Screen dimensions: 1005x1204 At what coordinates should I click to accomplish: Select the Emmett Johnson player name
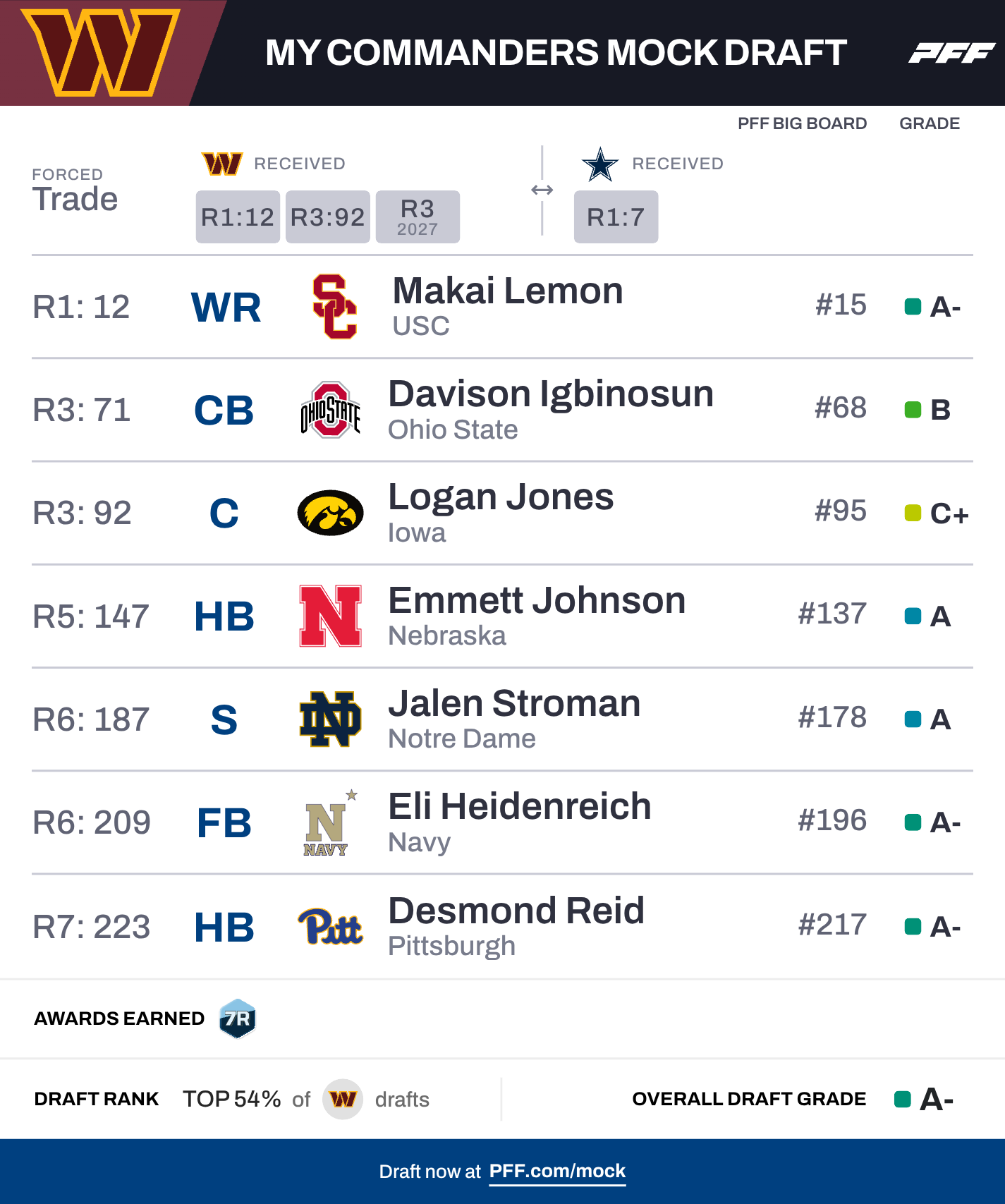tap(537, 600)
